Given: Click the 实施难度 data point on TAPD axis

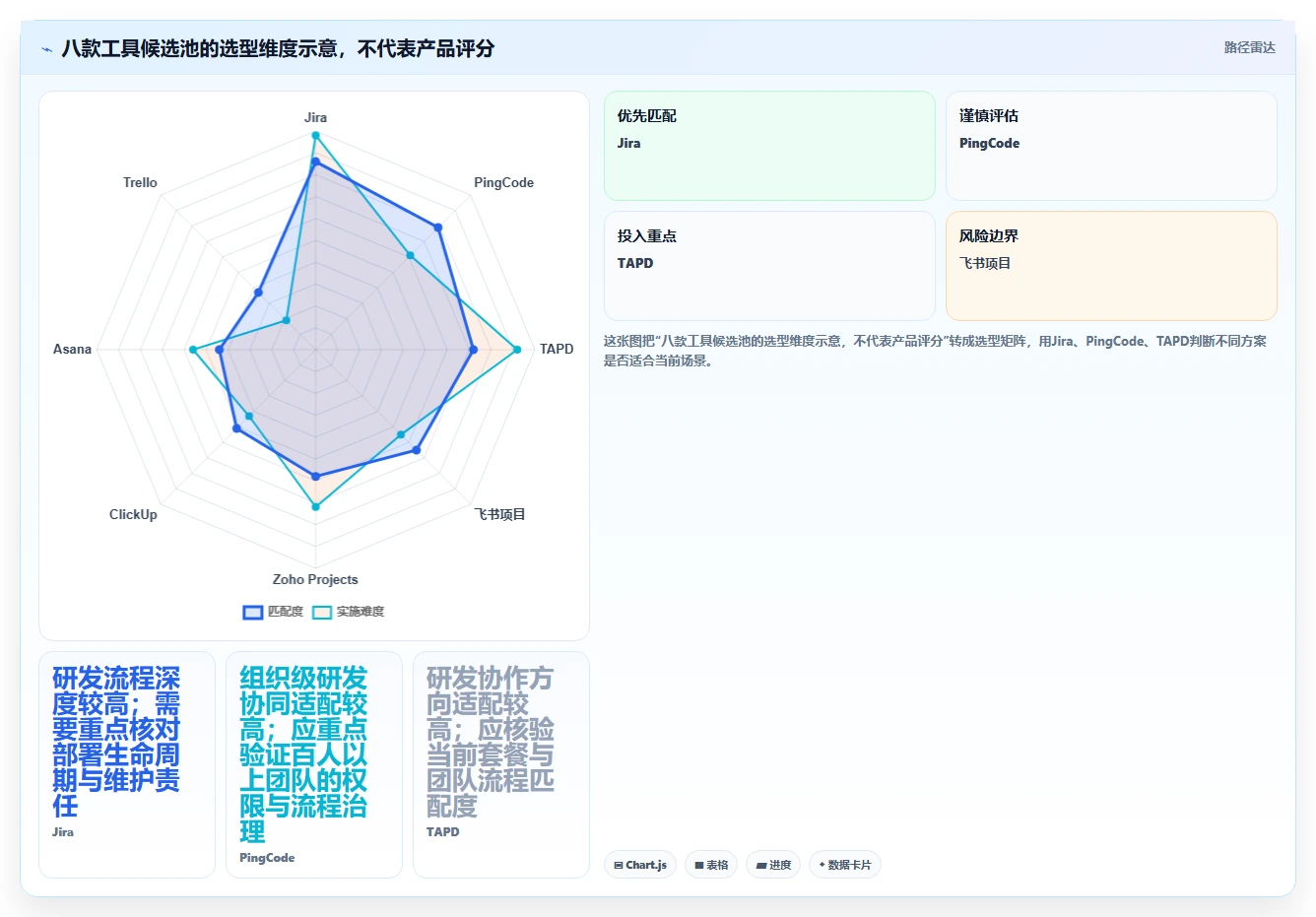Looking at the screenshot, I should click(x=516, y=349).
